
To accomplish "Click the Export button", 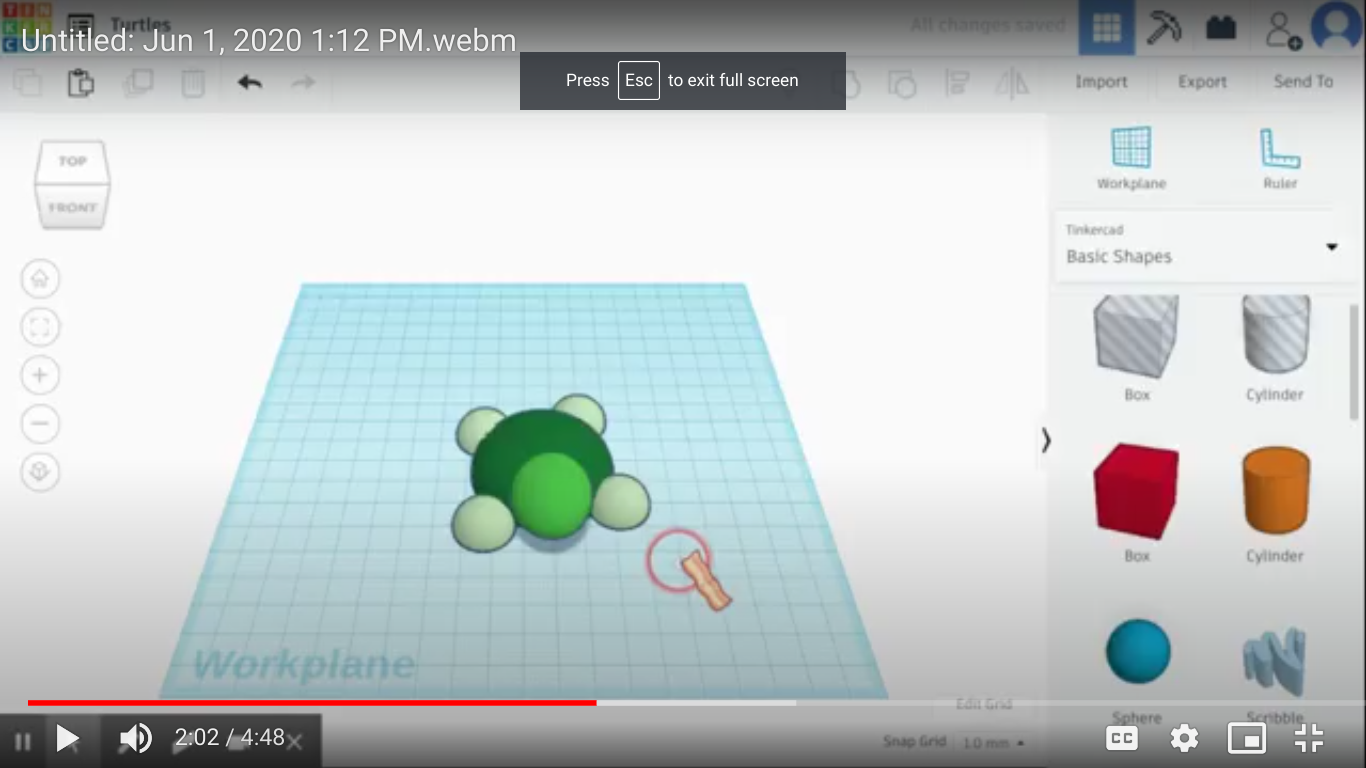I will pos(1202,82).
